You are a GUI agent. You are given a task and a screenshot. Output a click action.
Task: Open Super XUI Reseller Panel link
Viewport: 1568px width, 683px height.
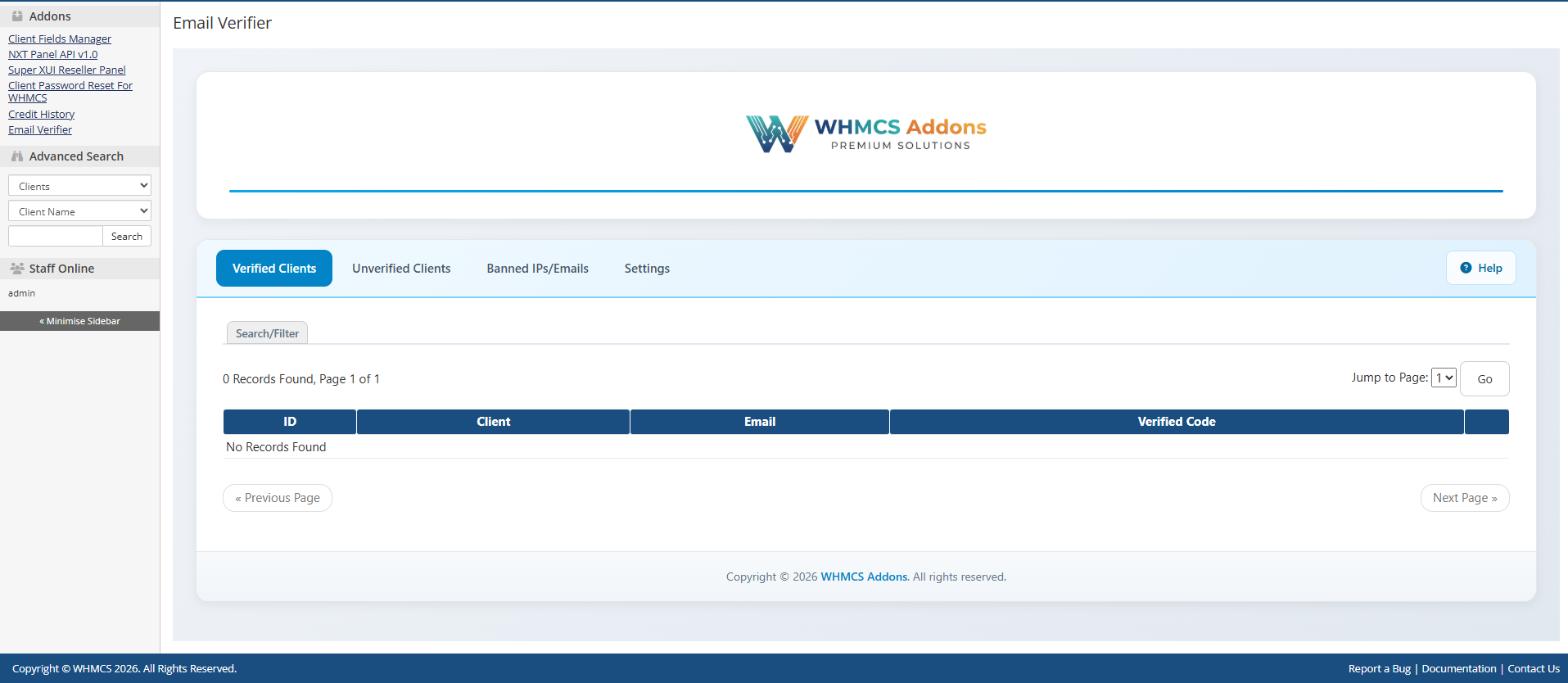[x=67, y=70]
